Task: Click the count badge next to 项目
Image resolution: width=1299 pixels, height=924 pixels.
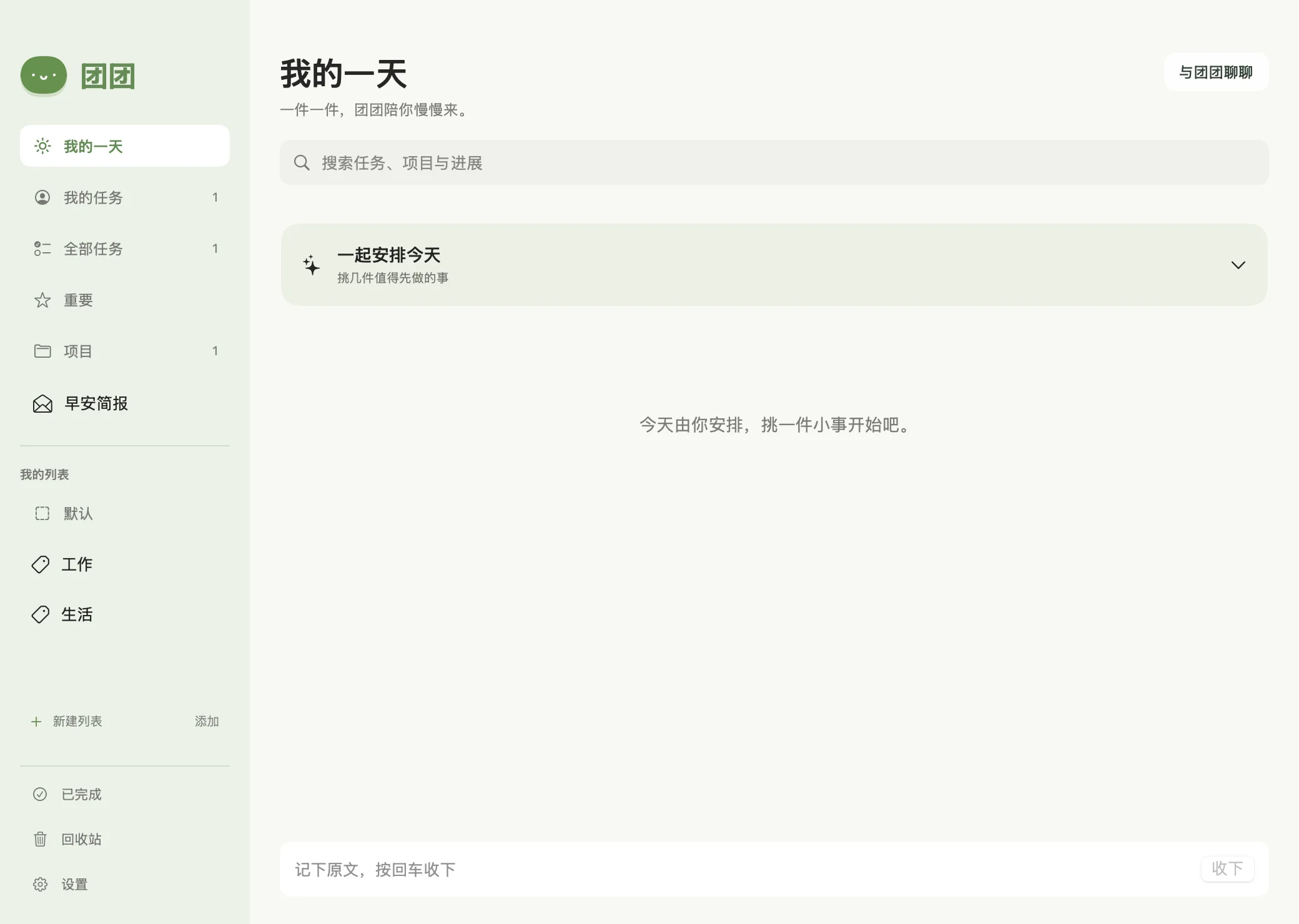Action: [215, 351]
